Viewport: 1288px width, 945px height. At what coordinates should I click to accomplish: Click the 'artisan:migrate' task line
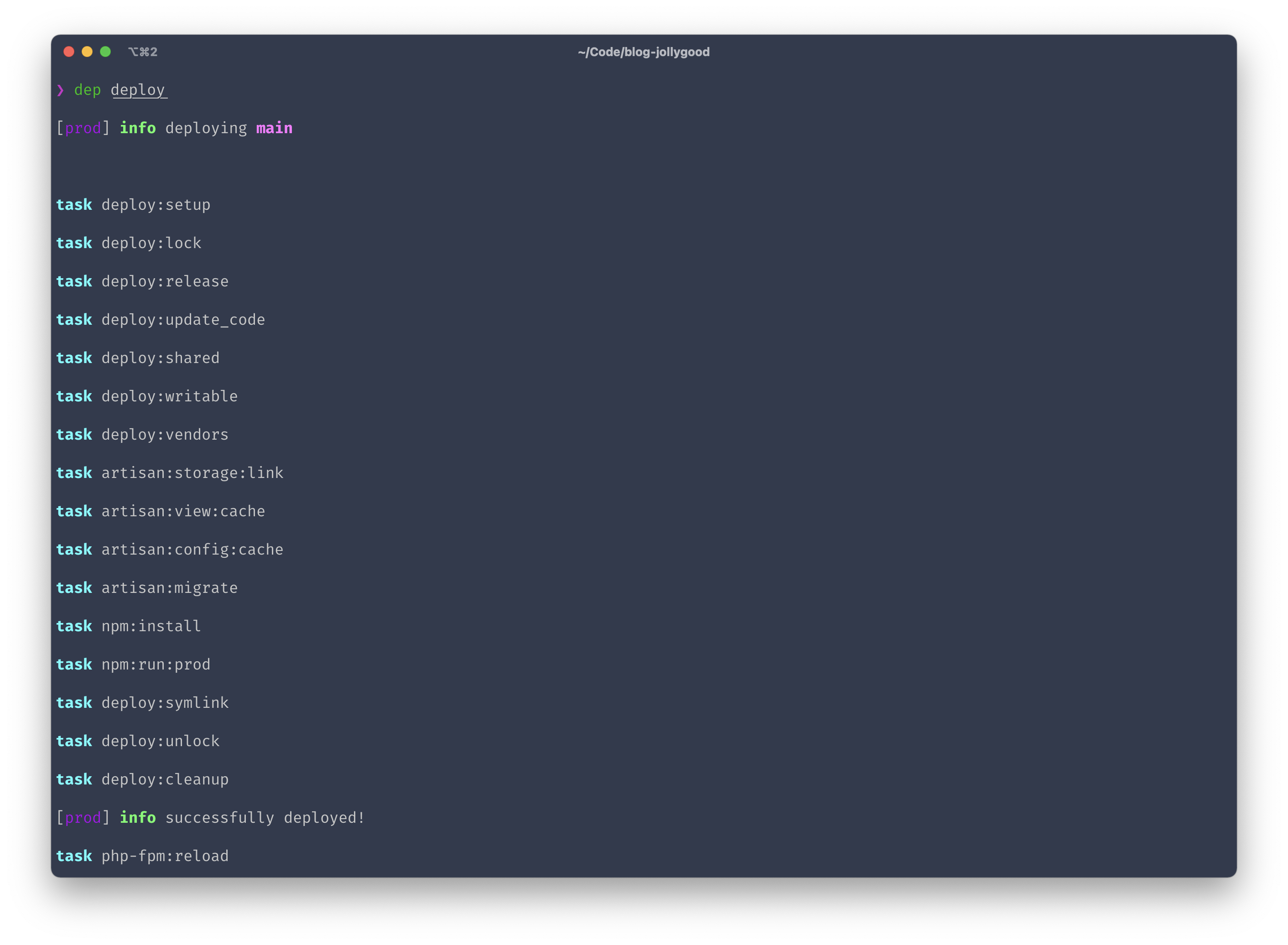tap(147, 588)
